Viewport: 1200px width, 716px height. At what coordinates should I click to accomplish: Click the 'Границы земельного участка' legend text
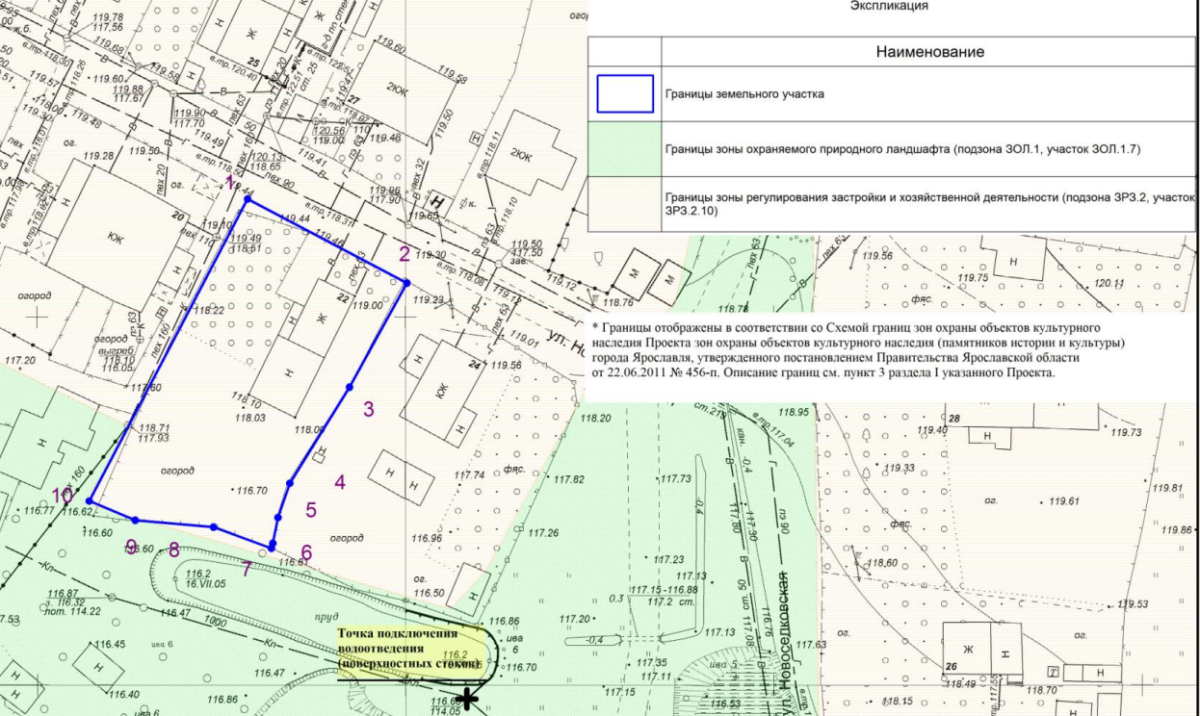(x=744, y=94)
